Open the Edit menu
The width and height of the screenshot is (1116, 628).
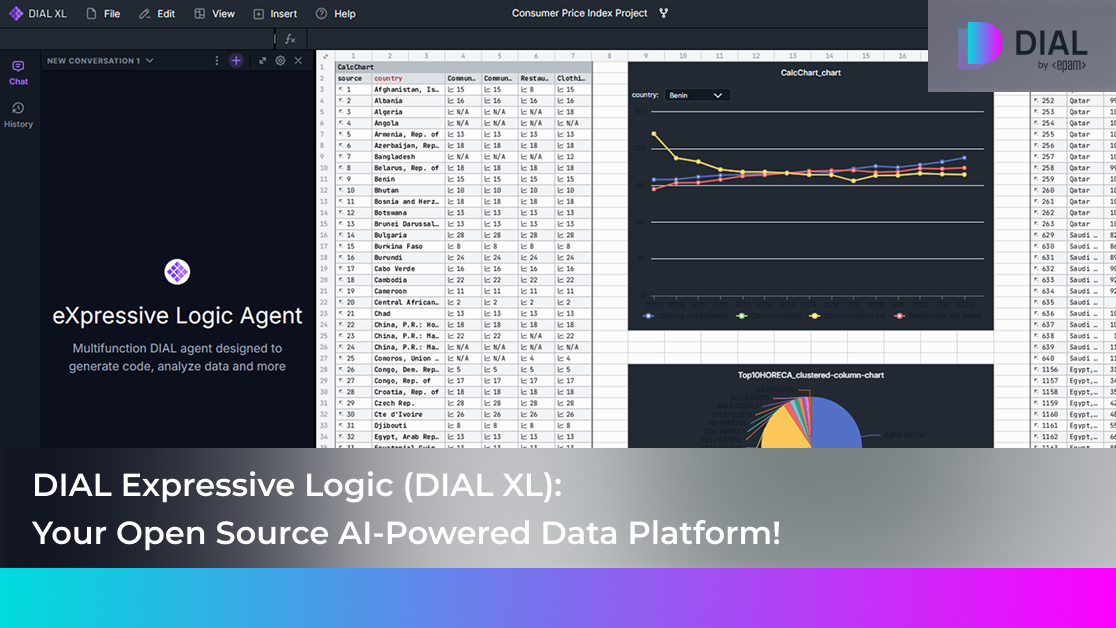click(x=157, y=14)
